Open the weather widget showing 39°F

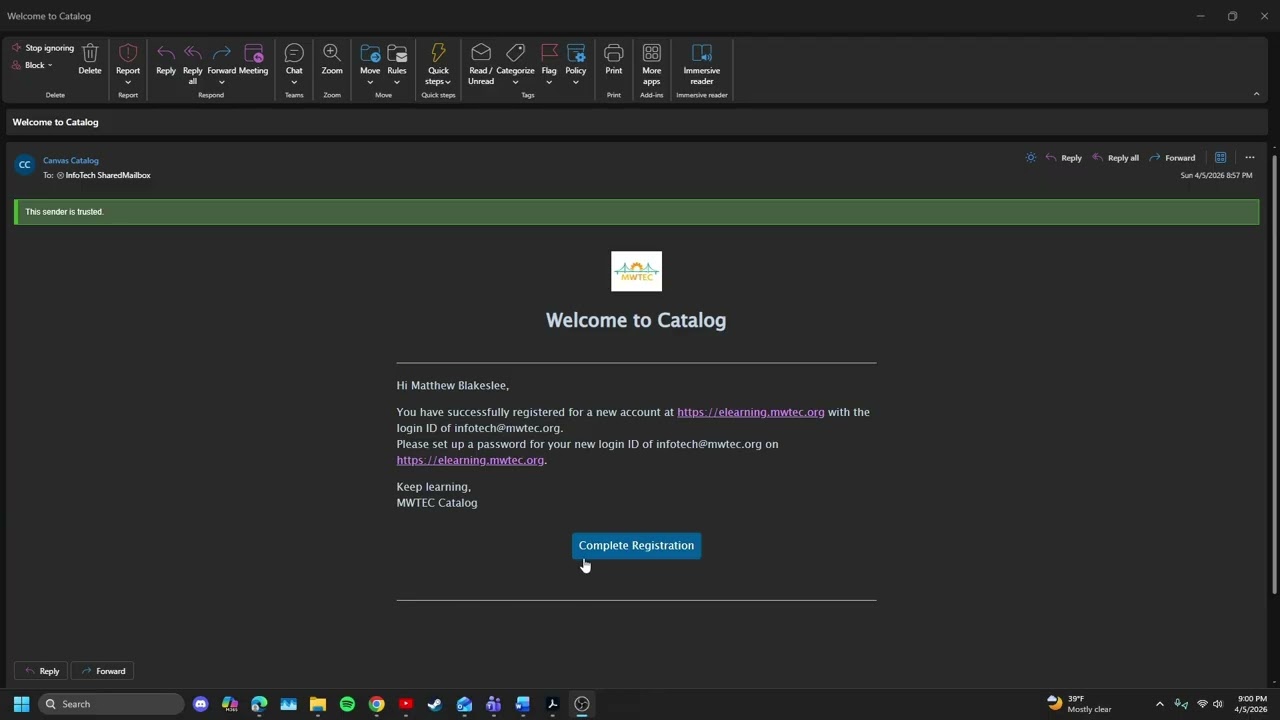tap(1079, 704)
